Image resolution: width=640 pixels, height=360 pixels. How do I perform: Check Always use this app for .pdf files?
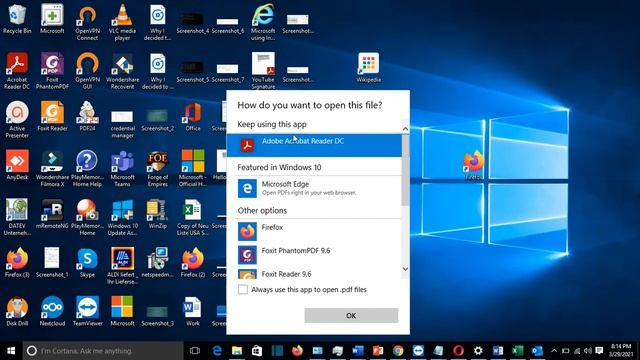point(243,289)
